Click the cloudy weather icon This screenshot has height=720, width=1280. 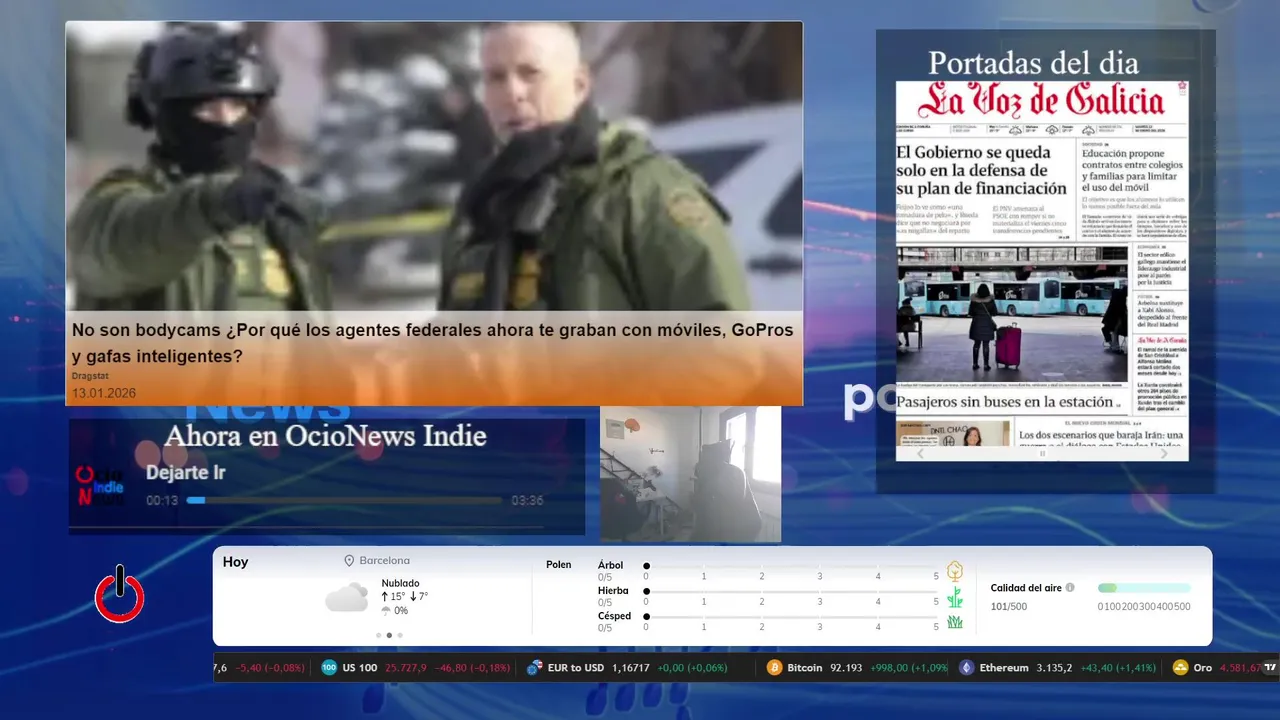tap(346, 598)
